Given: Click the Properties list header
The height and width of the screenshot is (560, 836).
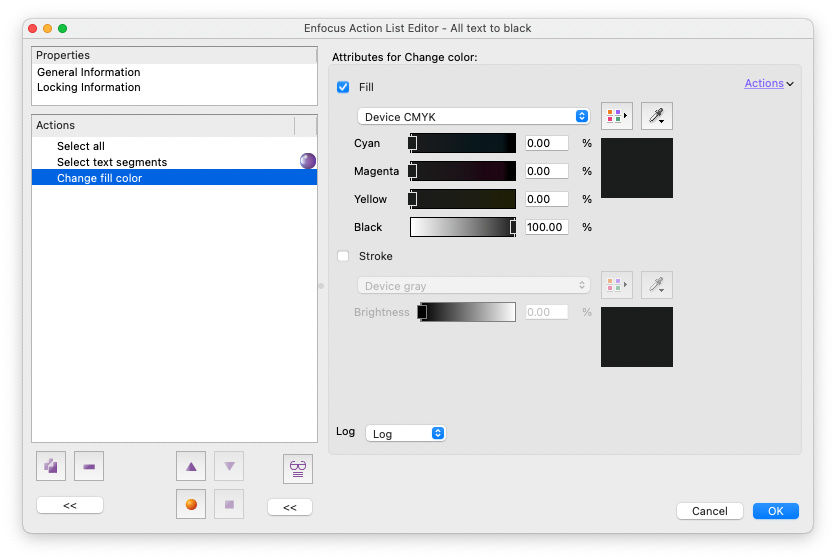Looking at the screenshot, I should tap(174, 55).
